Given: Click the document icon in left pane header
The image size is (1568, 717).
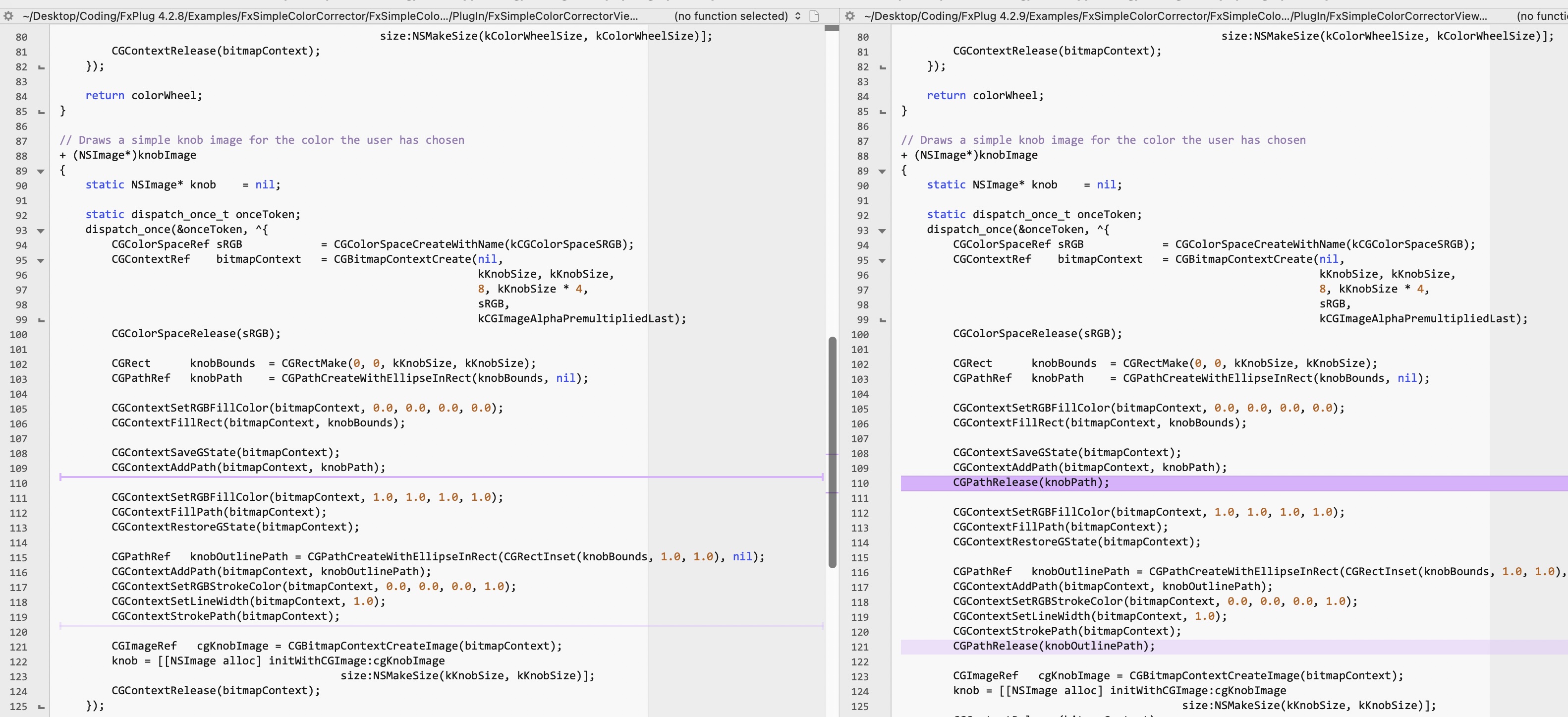Looking at the screenshot, I should coord(814,16).
